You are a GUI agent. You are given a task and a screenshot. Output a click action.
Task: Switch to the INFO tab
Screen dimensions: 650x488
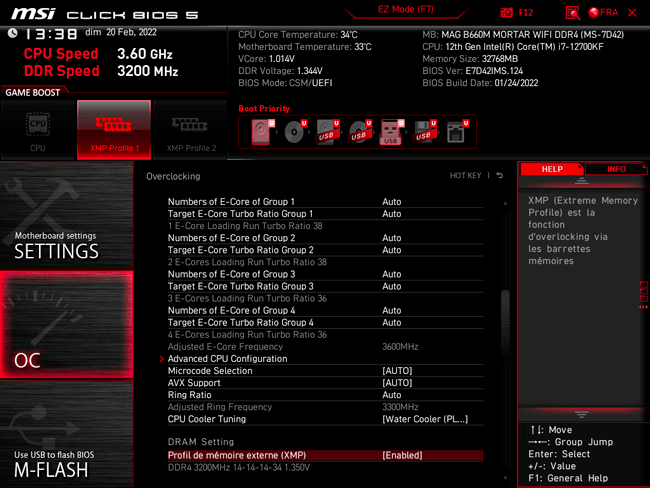616,169
